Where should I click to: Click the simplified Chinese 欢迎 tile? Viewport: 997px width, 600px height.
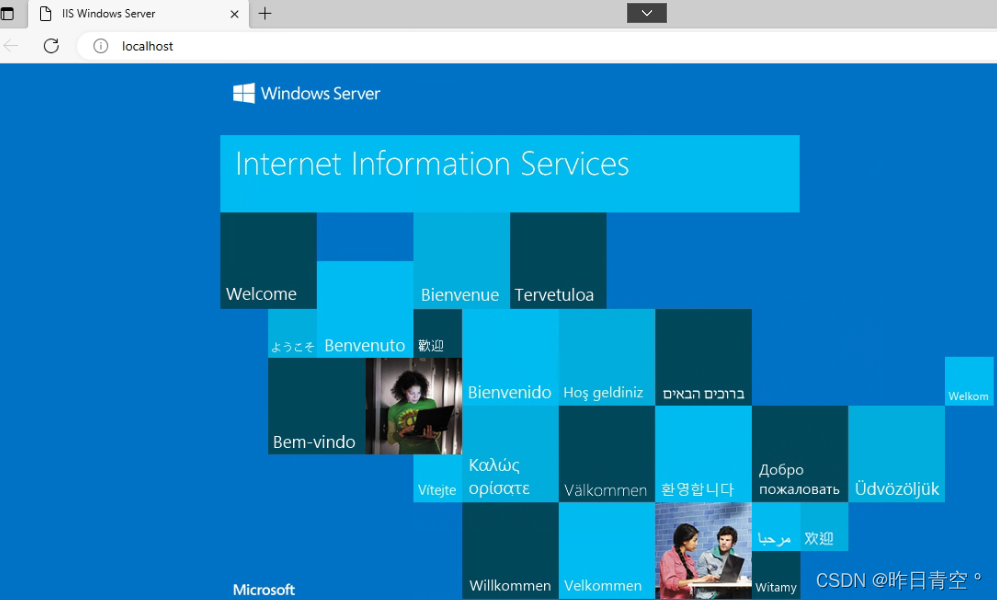click(x=824, y=527)
